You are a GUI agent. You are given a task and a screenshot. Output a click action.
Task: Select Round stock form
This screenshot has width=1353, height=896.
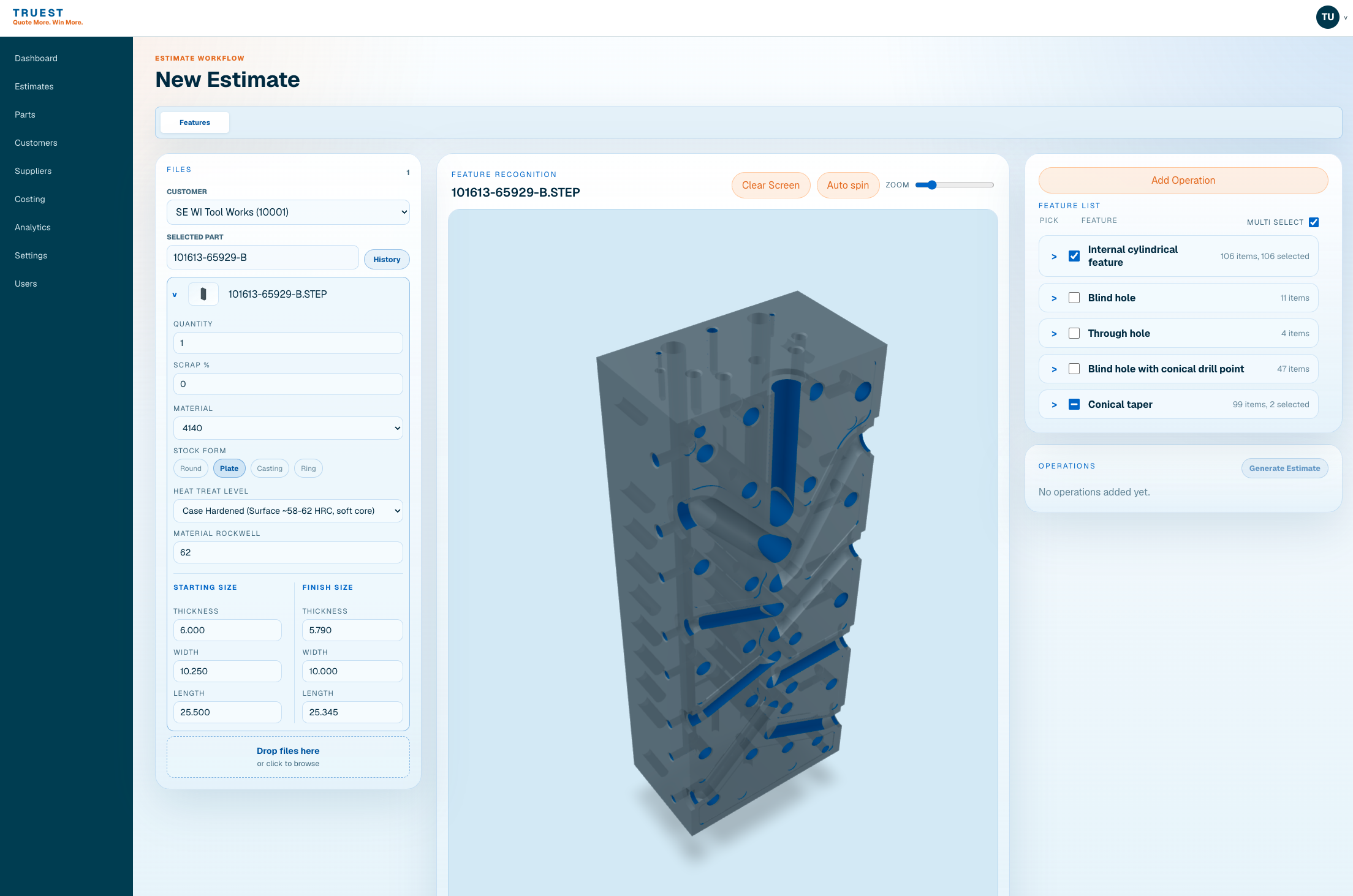pos(191,469)
